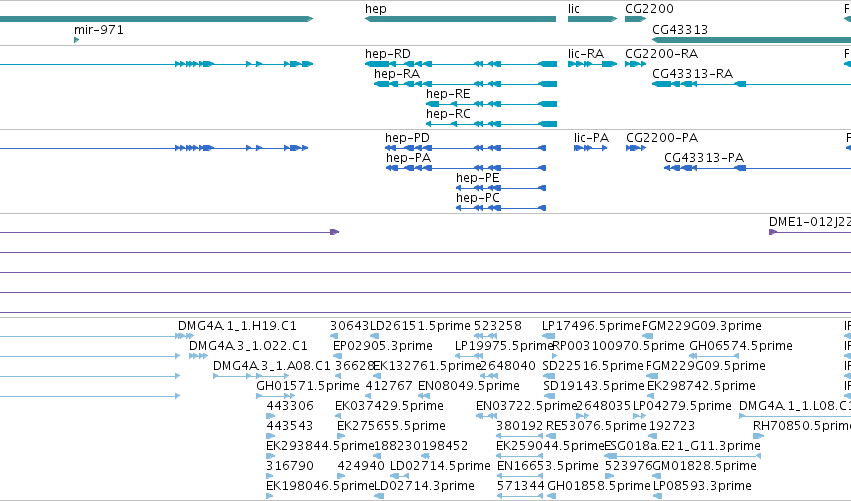Viewport: 851px width, 501px height.
Task: Select the EN03722.5prime EST
Action: pyautogui.click(x=486, y=416)
